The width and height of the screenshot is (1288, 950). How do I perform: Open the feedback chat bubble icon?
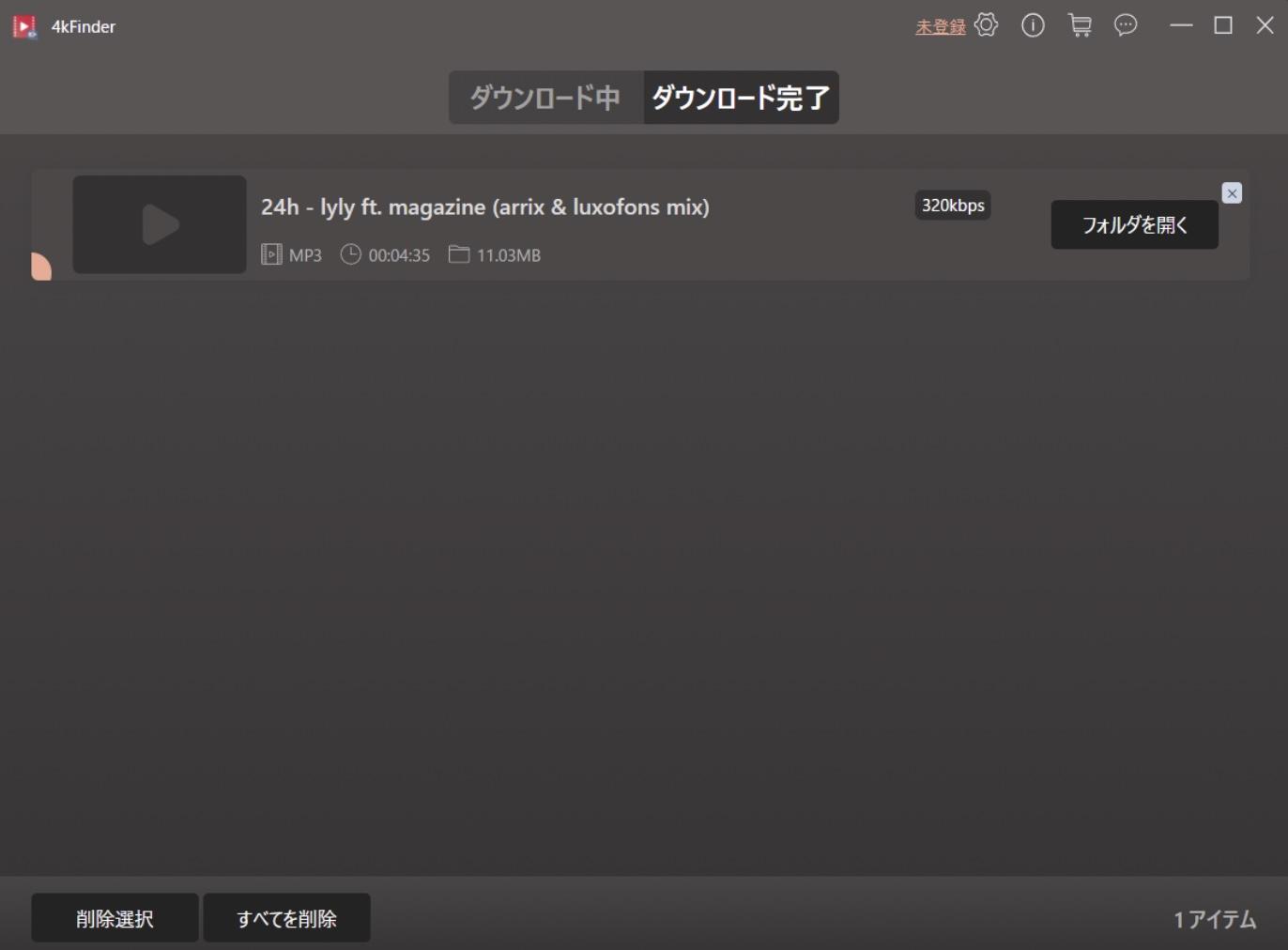(1126, 25)
